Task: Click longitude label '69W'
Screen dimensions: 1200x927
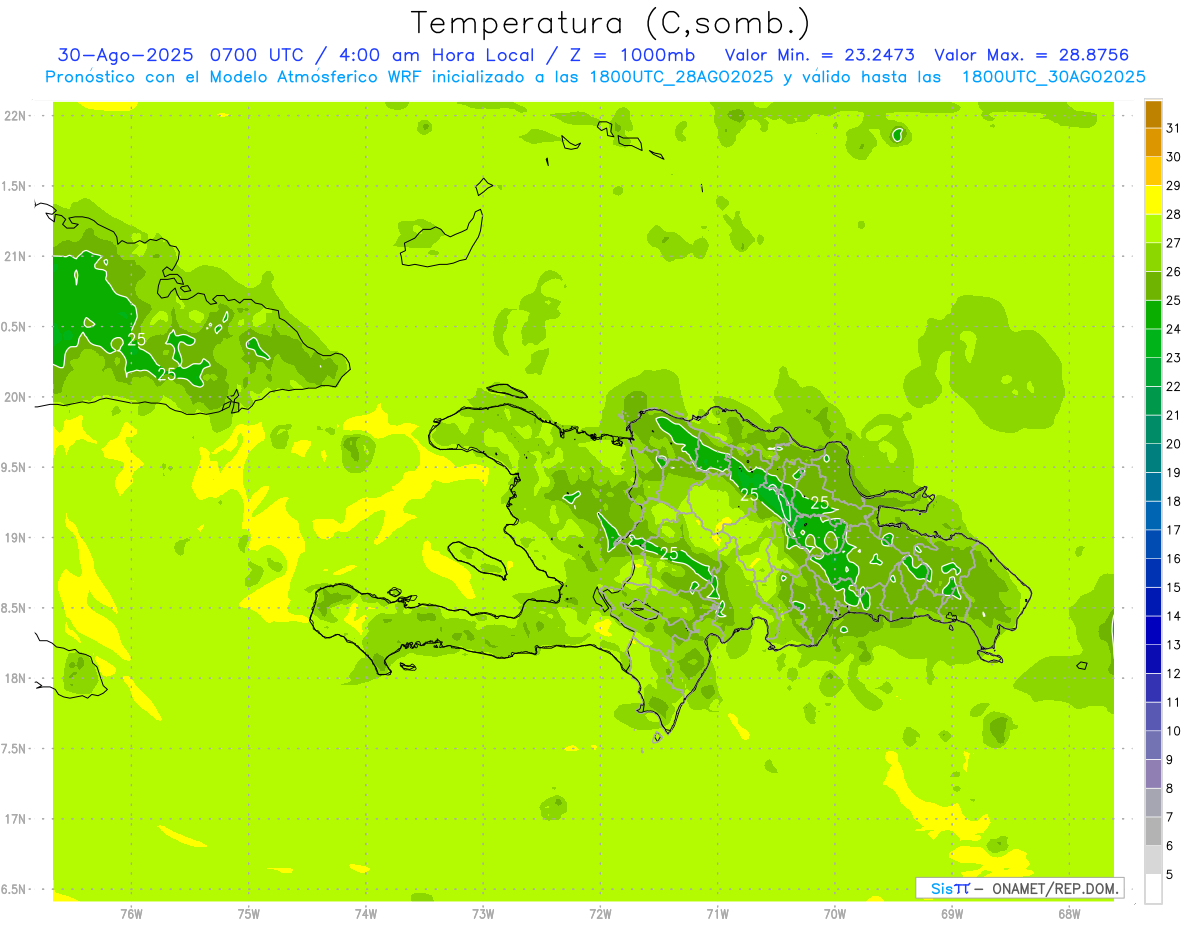Action: [951, 913]
